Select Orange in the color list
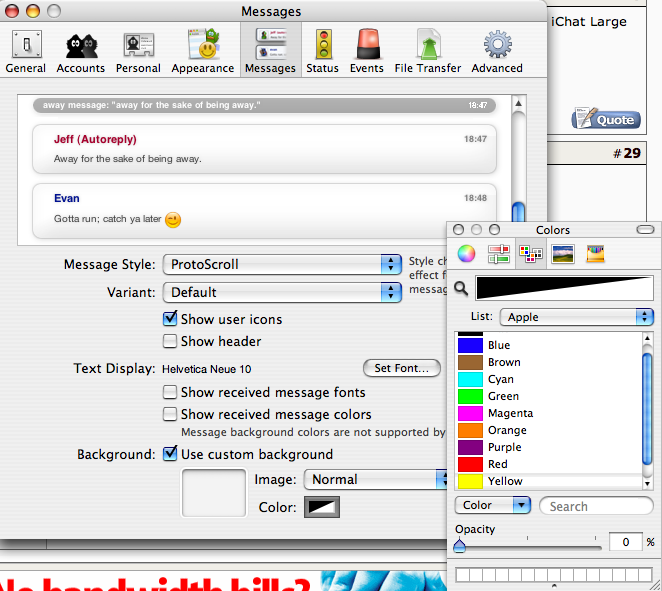This screenshot has height=591, width=662. (549, 430)
